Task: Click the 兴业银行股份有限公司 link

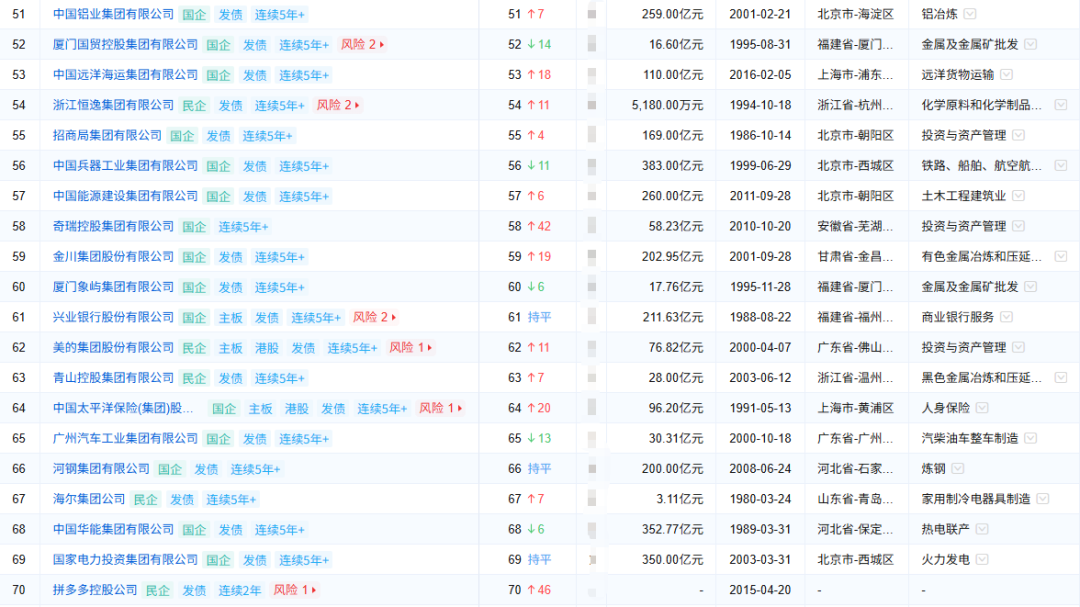Action: pyautogui.click(x=113, y=317)
